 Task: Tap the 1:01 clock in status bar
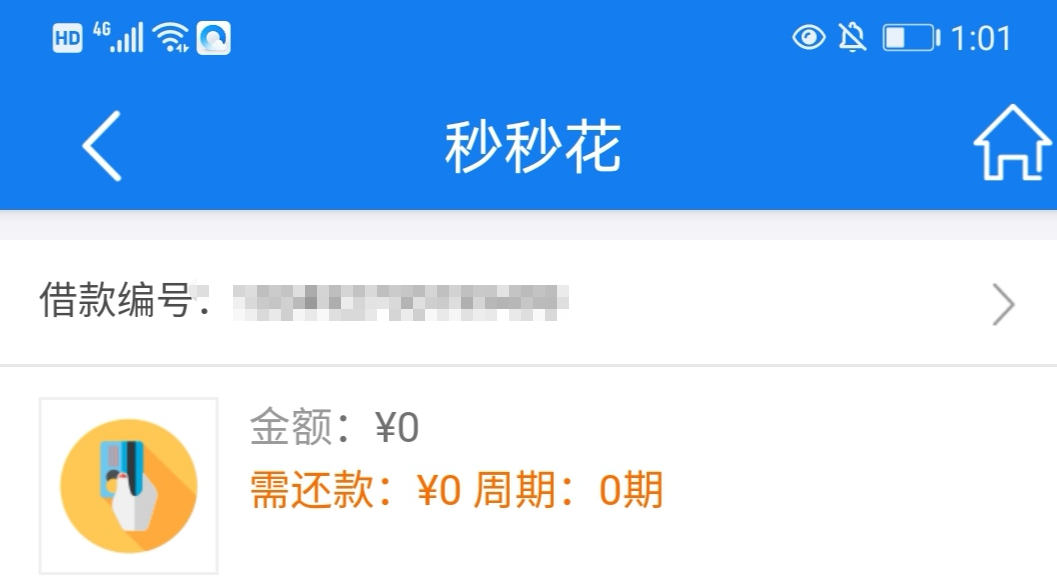click(981, 38)
